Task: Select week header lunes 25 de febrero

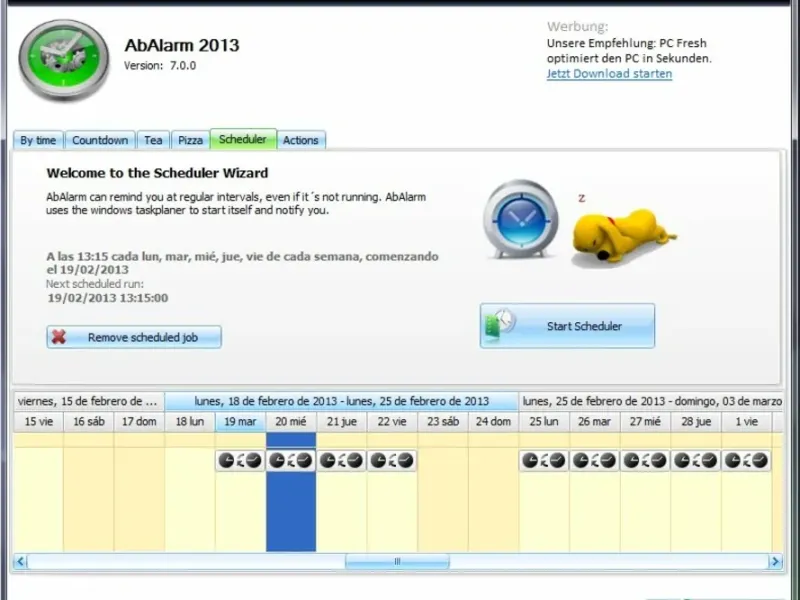Action: tap(651, 402)
